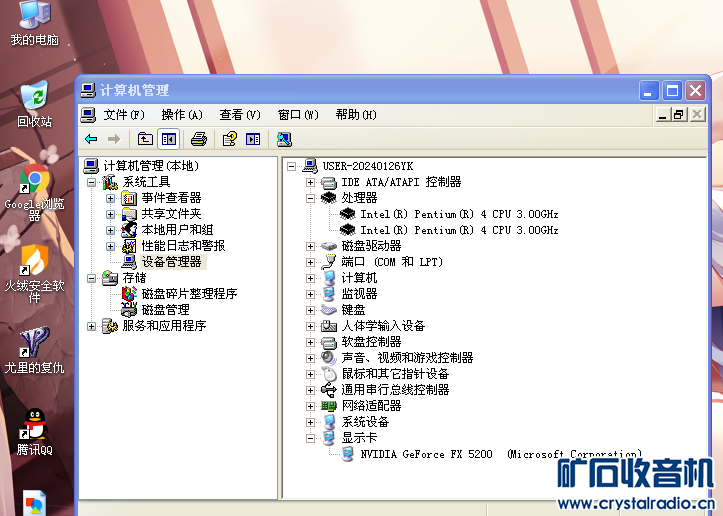The image size is (723, 516).
Task: Maximize the 计算机管理 window
Action: [672, 90]
